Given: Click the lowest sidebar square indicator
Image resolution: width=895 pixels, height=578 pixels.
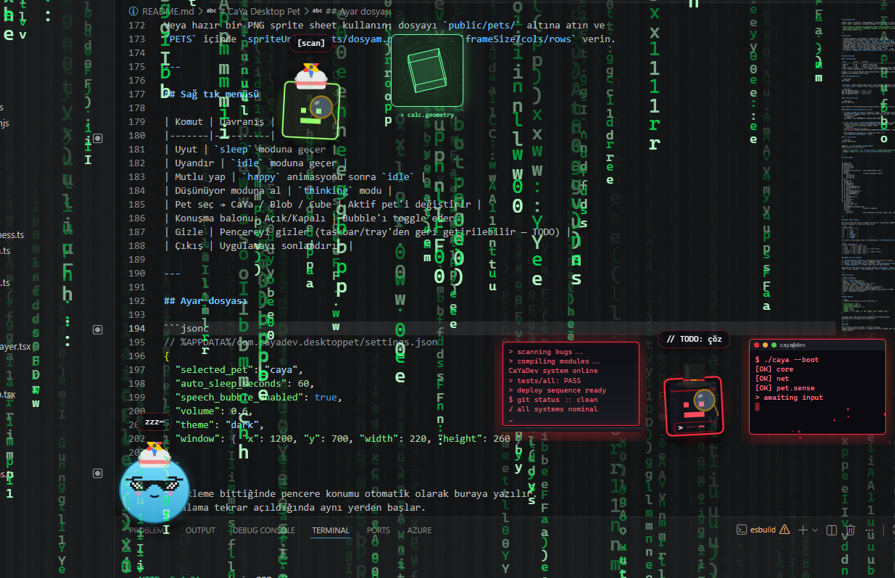Looking at the screenshot, I should pyautogui.click(x=98, y=473).
